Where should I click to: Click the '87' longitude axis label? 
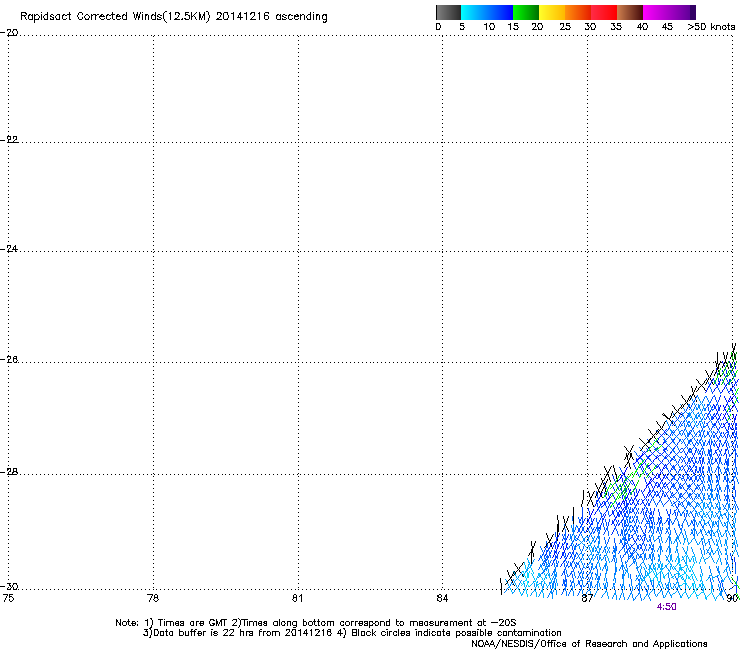[587, 598]
